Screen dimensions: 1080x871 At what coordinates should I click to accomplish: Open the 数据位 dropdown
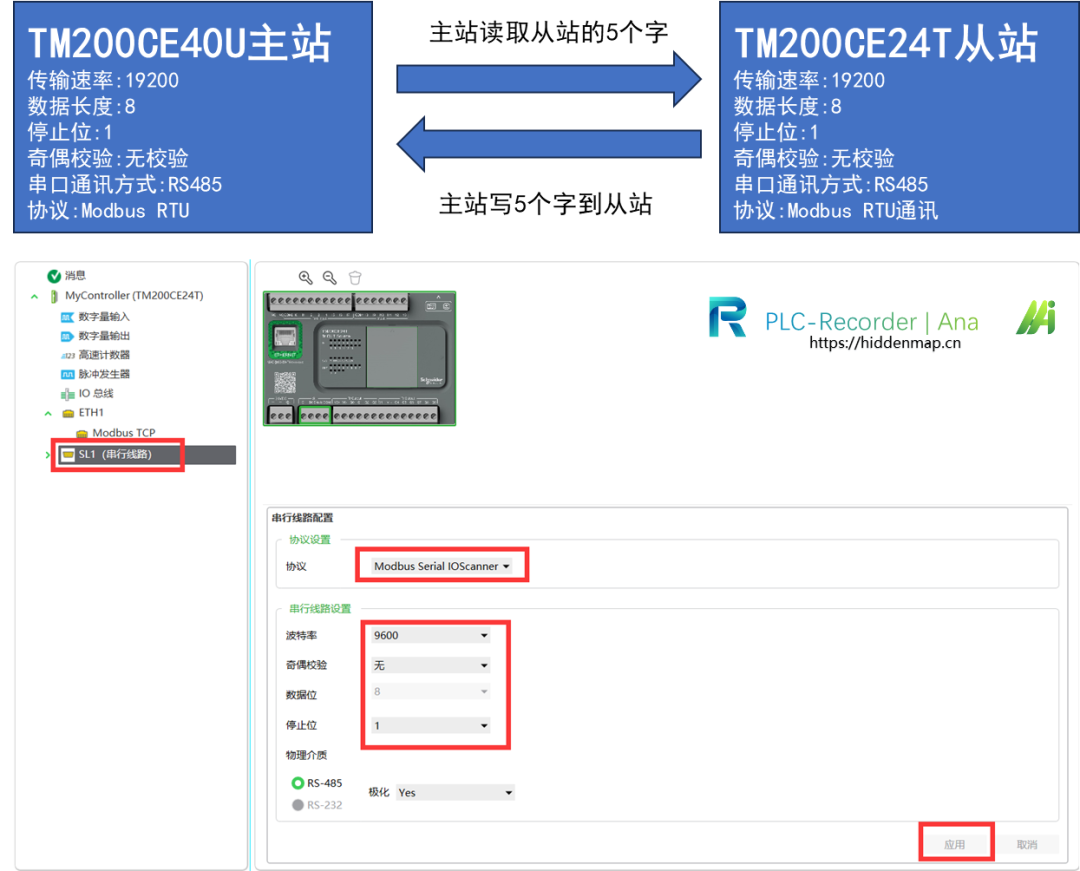point(430,691)
